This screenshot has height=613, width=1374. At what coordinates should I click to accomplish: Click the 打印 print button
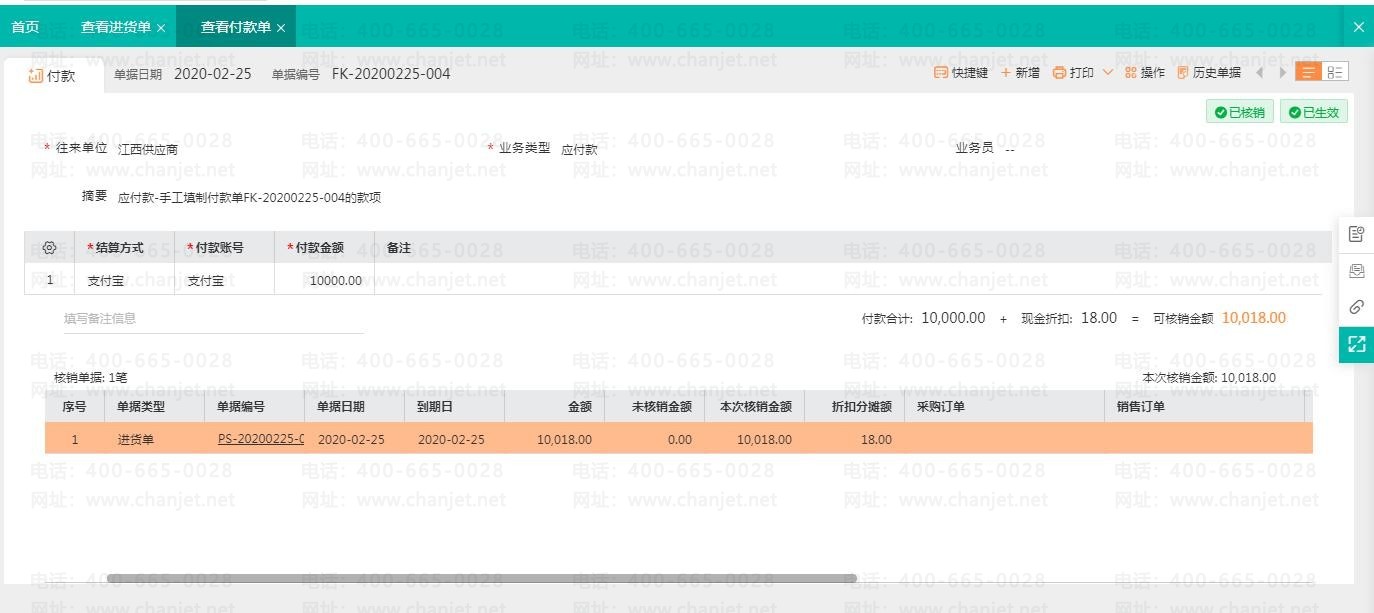point(1073,73)
